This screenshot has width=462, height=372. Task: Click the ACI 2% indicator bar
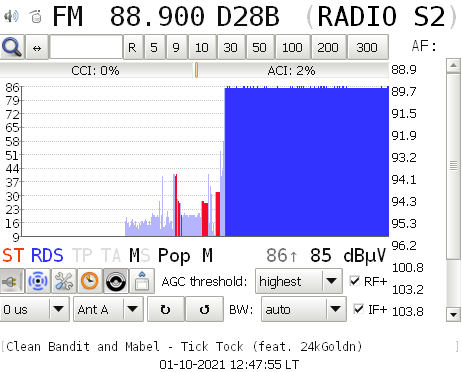(x=293, y=70)
